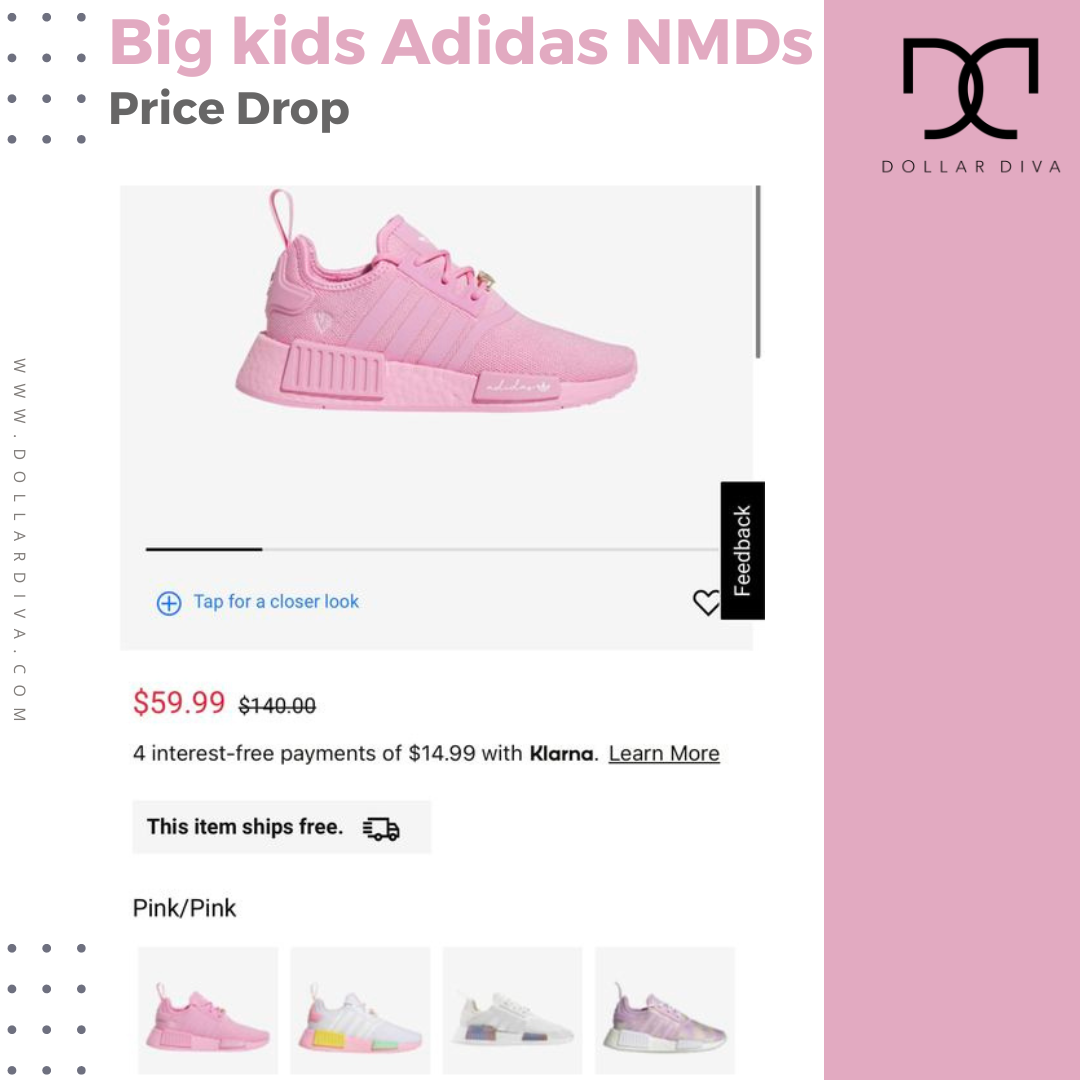Click the vertical scrollbar beside the image
This screenshot has width=1080, height=1080.
[758, 271]
